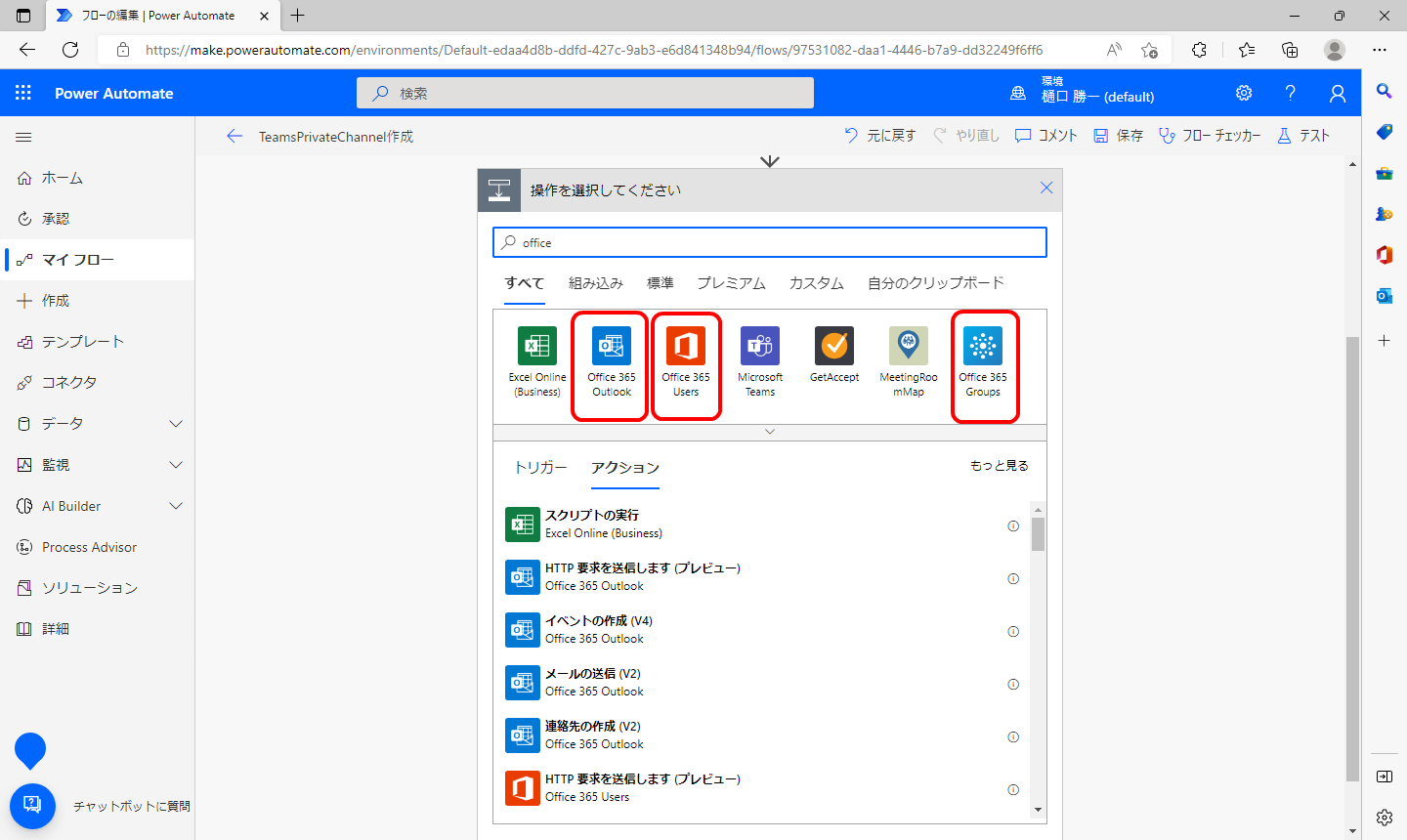Click the 保存 save button
The image size is (1407, 840).
point(1119,136)
